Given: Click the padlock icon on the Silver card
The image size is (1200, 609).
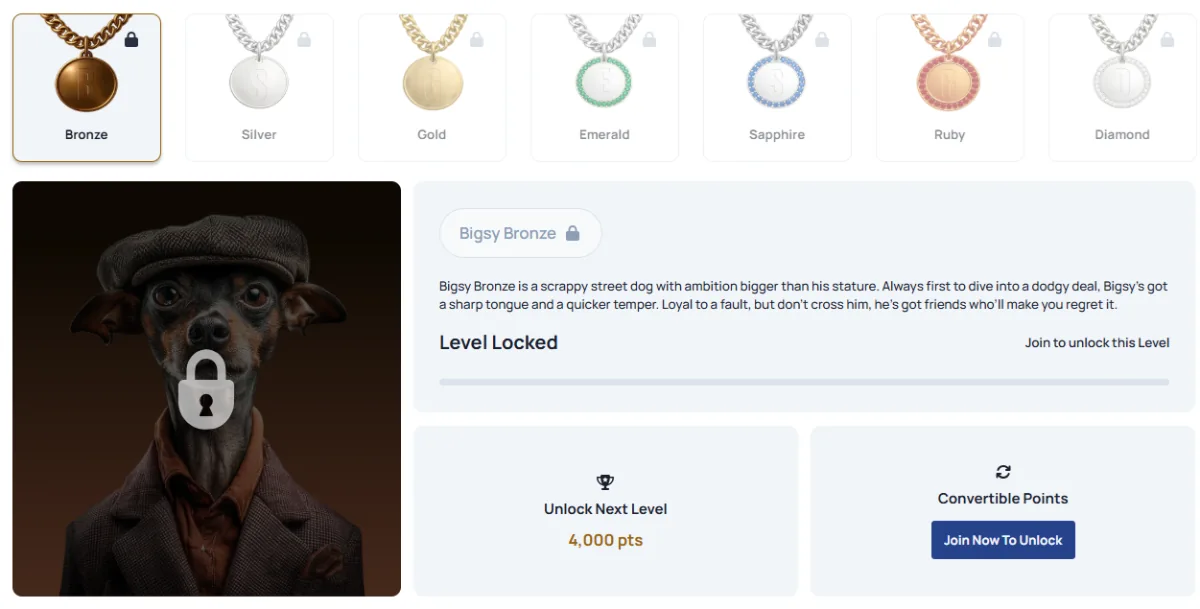Looking at the screenshot, I should [303, 38].
